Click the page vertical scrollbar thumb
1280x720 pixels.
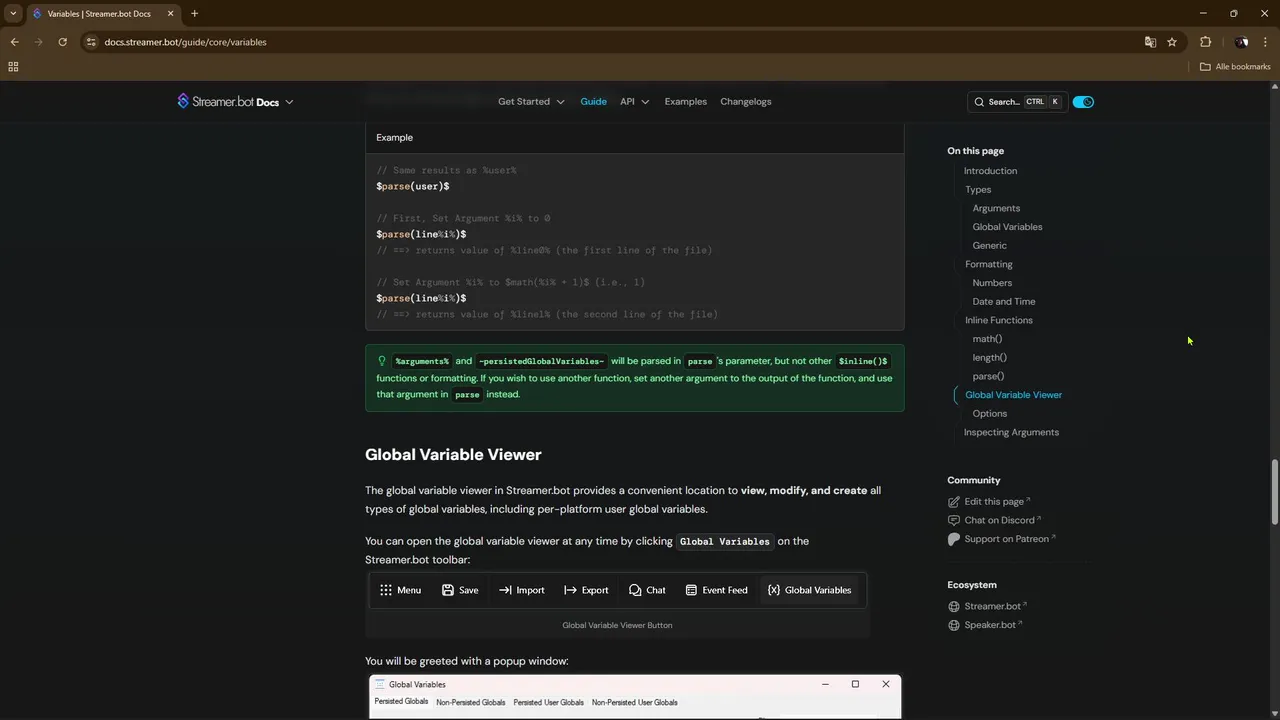point(1274,491)
